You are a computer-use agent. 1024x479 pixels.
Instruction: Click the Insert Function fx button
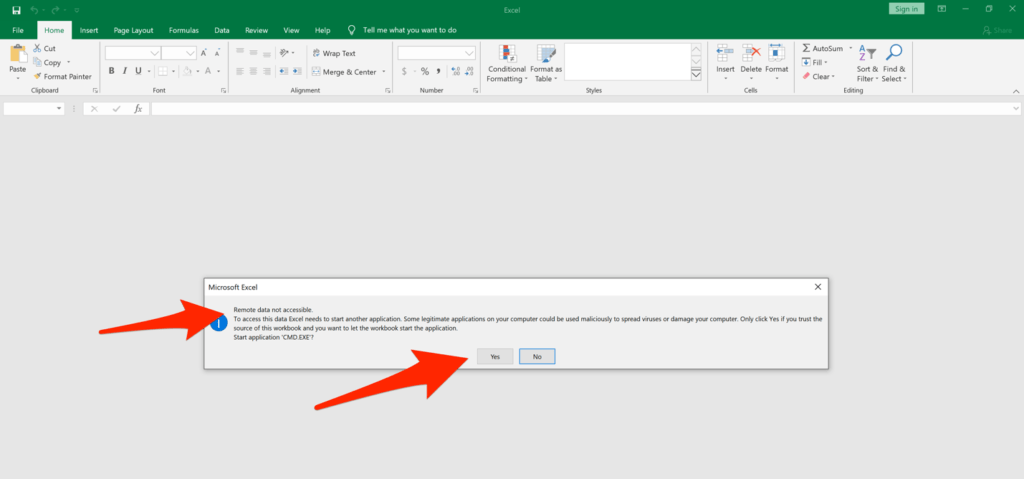click(x=138, y=109)
